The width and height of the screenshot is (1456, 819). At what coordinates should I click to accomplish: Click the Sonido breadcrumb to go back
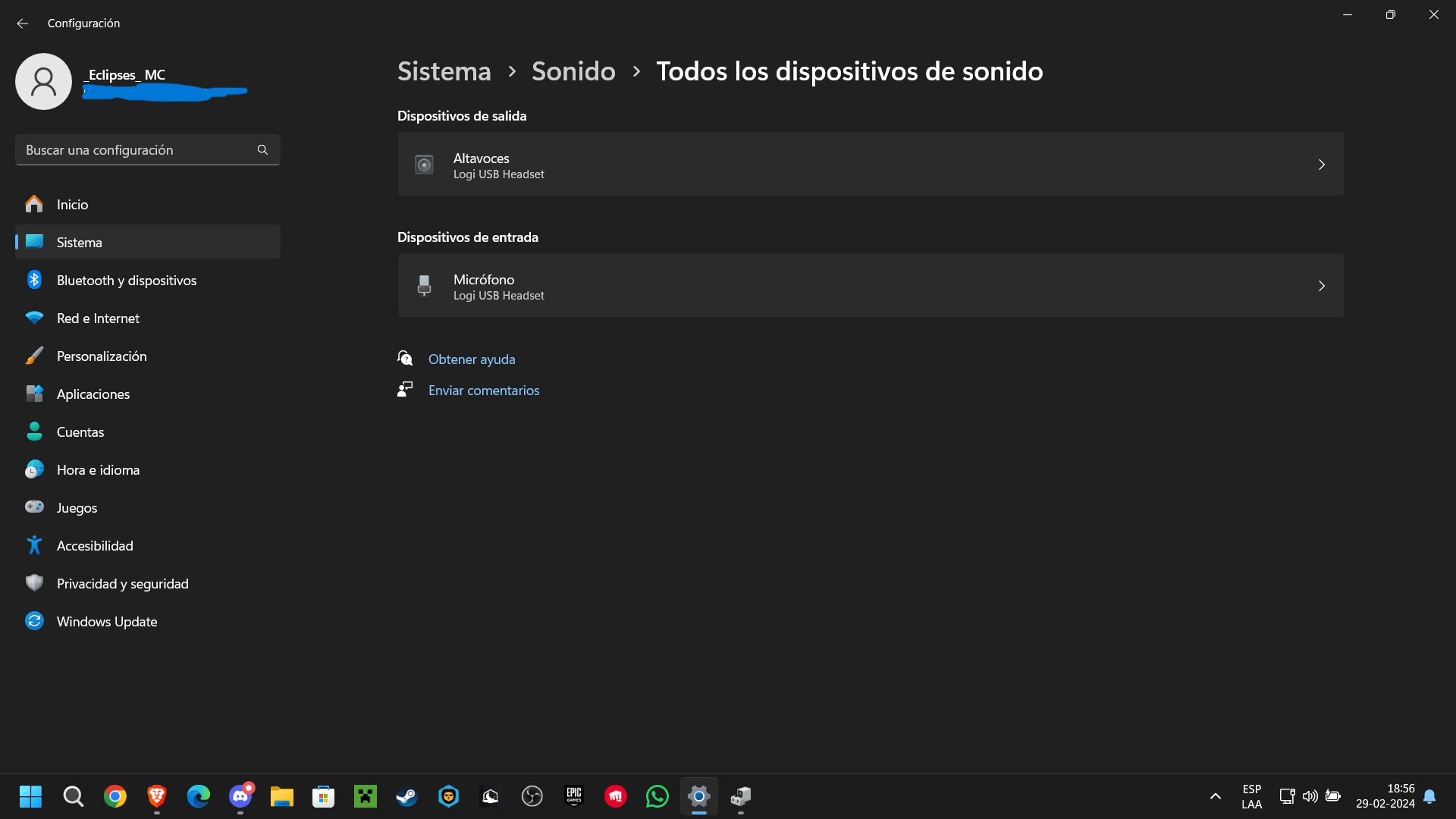coord(573,71)
